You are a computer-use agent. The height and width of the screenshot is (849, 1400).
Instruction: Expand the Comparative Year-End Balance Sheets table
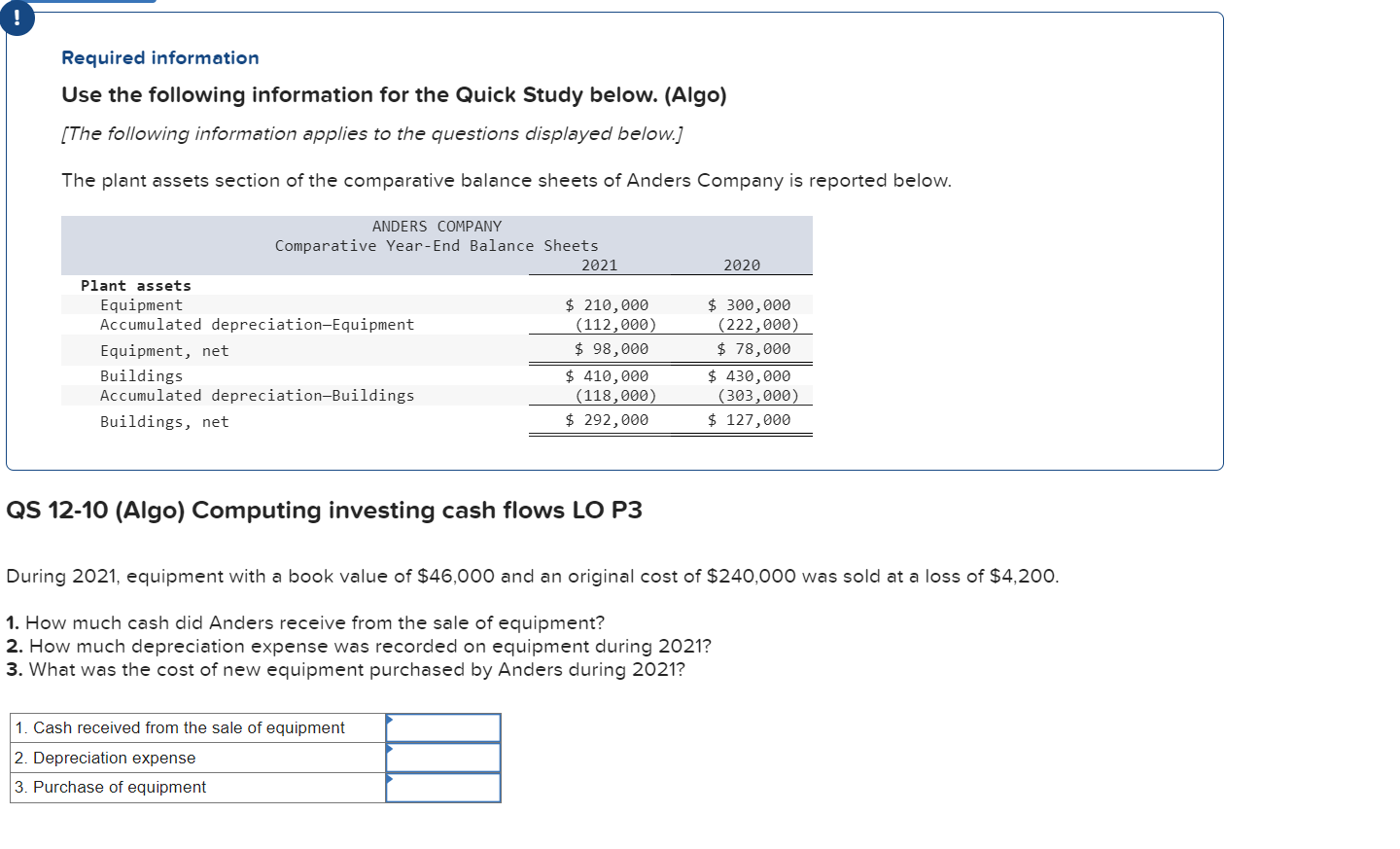click(x=436, y=245)
